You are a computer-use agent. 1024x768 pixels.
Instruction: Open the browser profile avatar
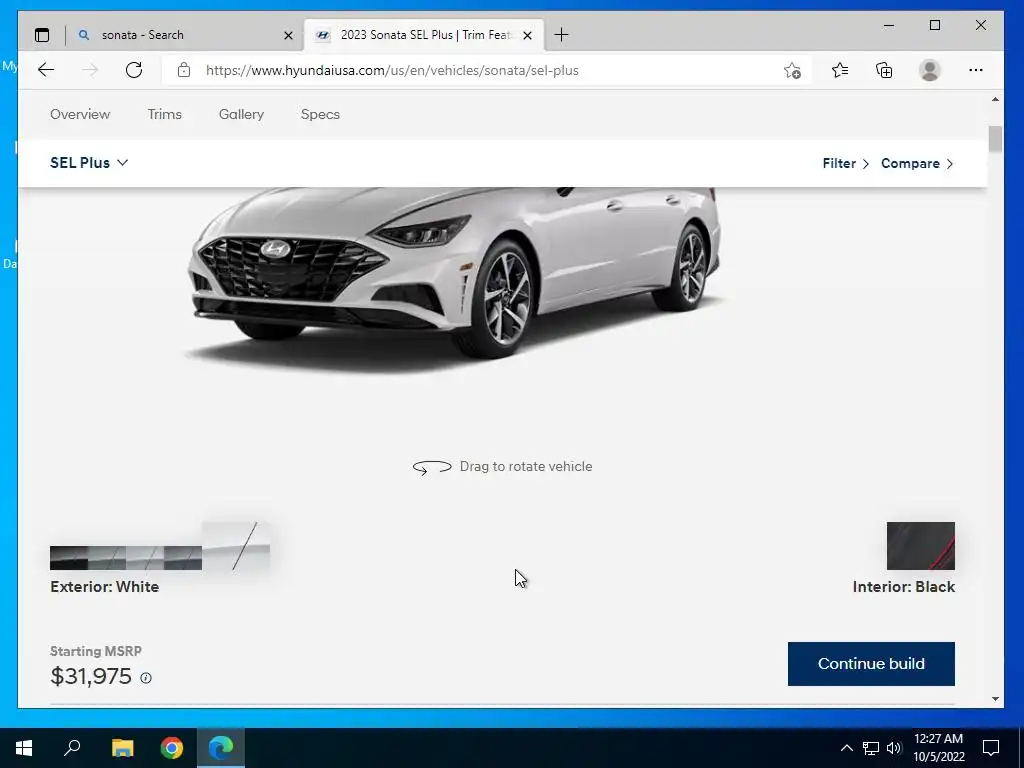point(929,70)
